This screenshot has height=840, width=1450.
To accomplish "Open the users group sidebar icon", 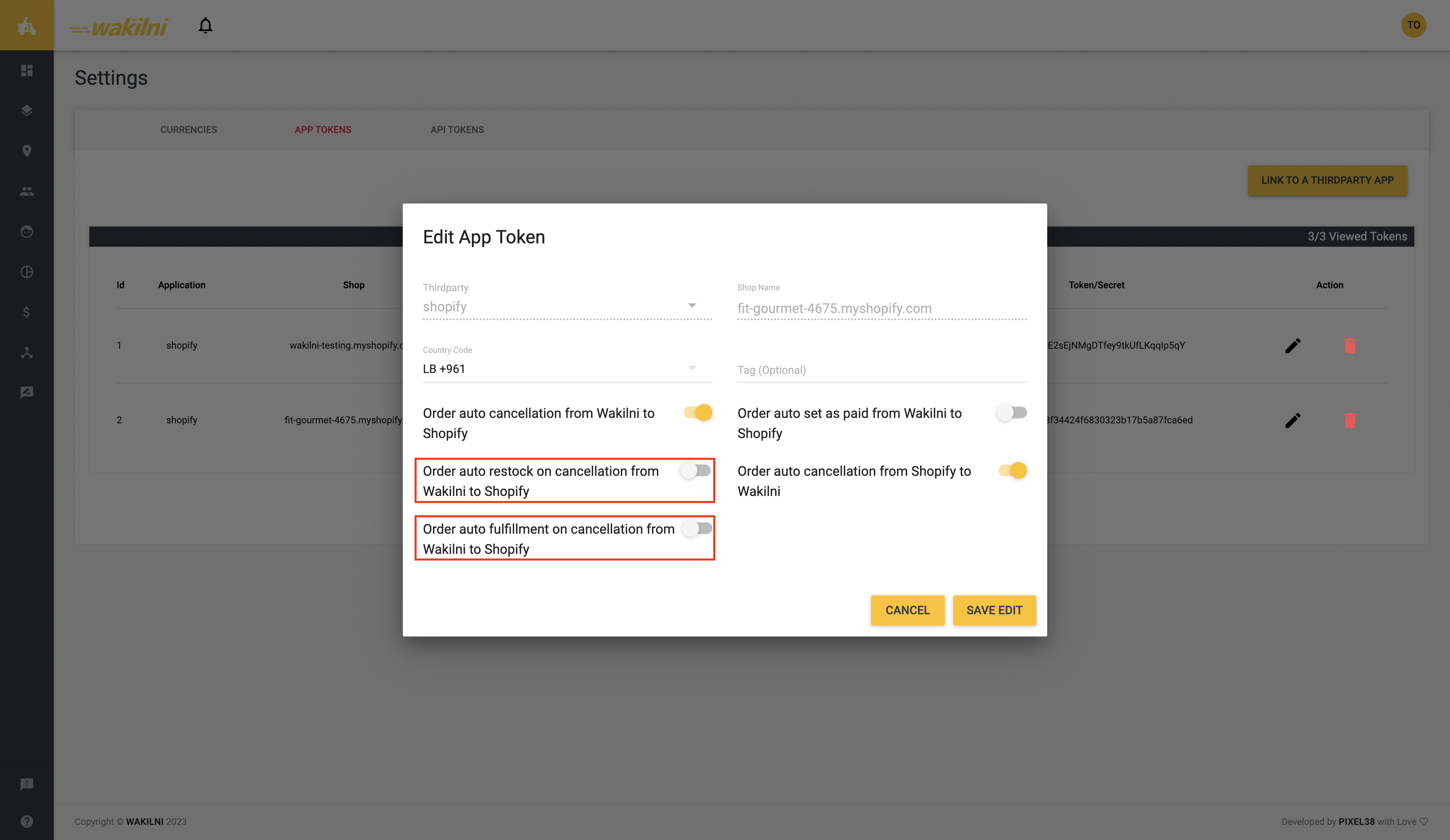I will (x=26, y=192).
